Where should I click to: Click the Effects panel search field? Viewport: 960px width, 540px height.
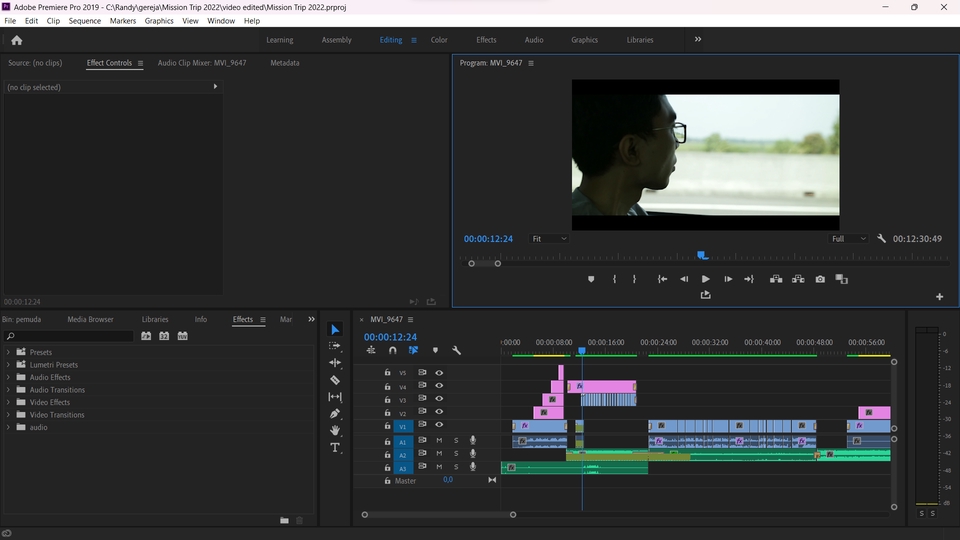[x=70, y=336]
